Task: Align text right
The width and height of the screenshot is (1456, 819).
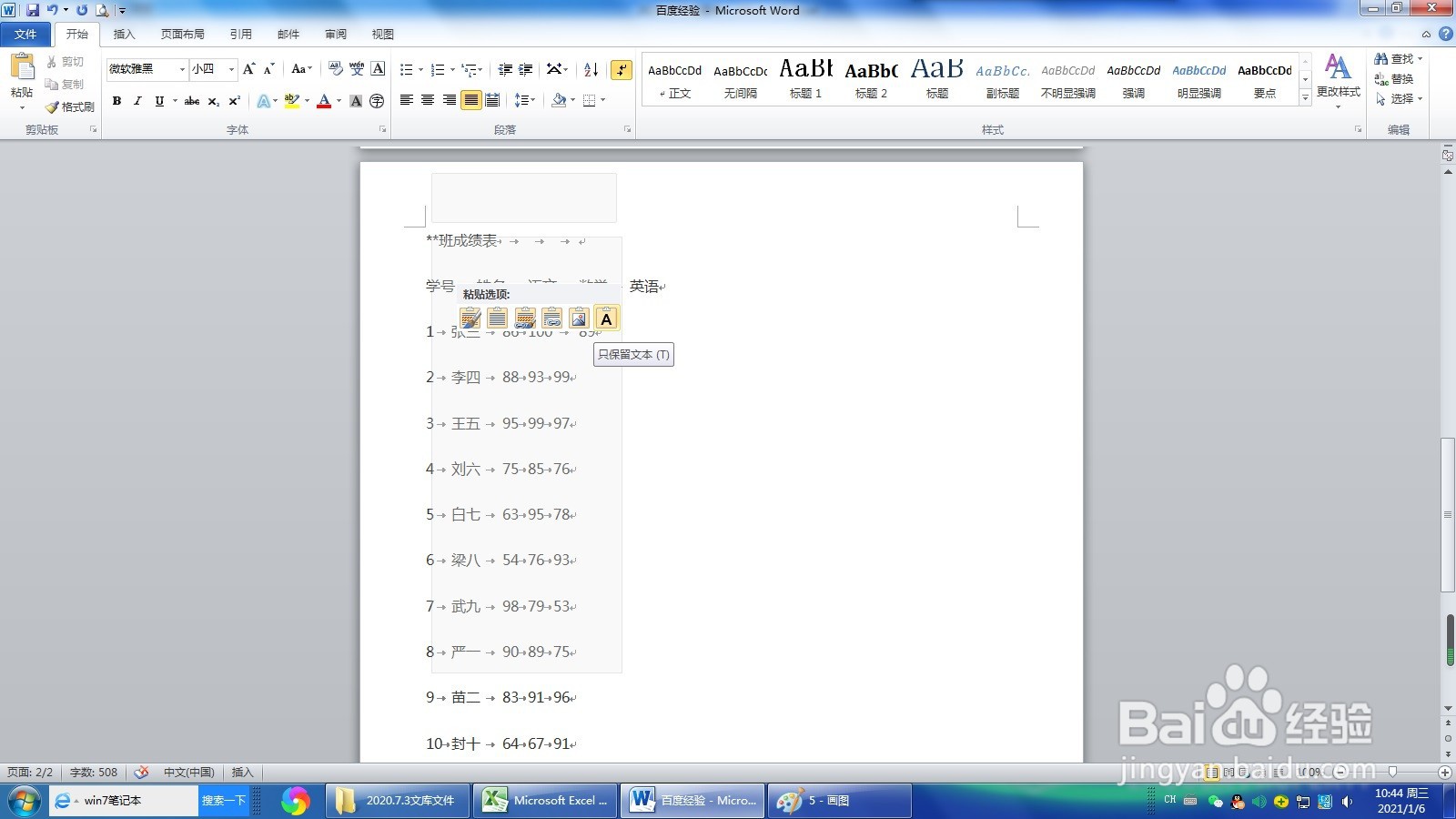Action: pos(449,100)
